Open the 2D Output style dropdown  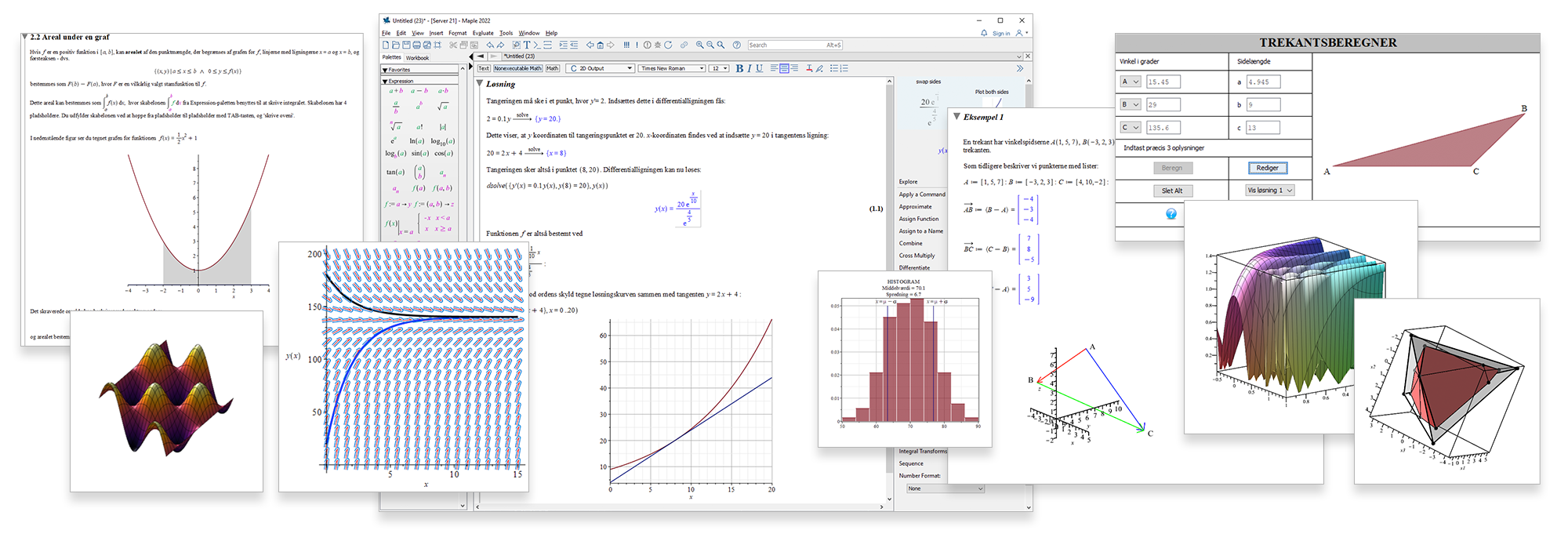[x=601, y=68]
